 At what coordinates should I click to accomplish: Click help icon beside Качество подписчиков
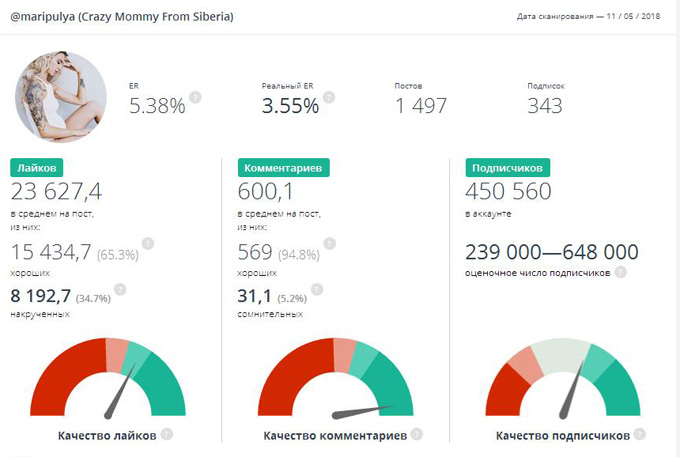pos(640,435)
